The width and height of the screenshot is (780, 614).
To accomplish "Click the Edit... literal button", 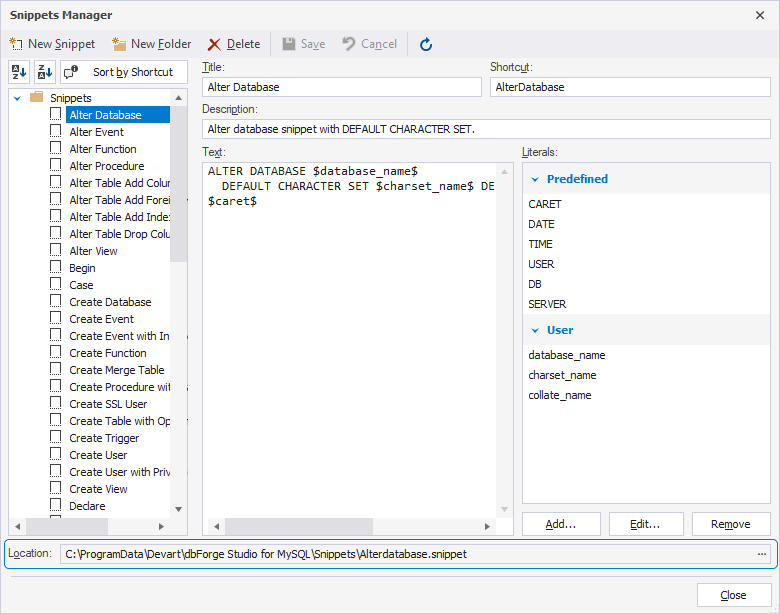I will (646, 524).
